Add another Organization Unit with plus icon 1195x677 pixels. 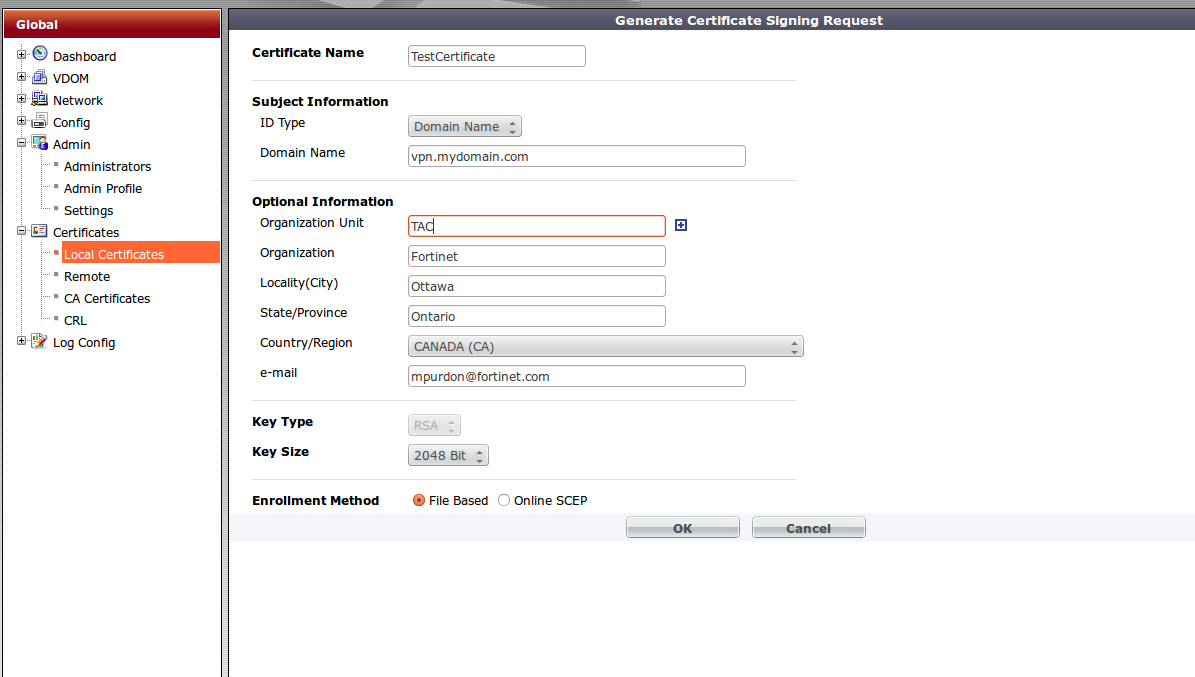[x=681, y=225]
